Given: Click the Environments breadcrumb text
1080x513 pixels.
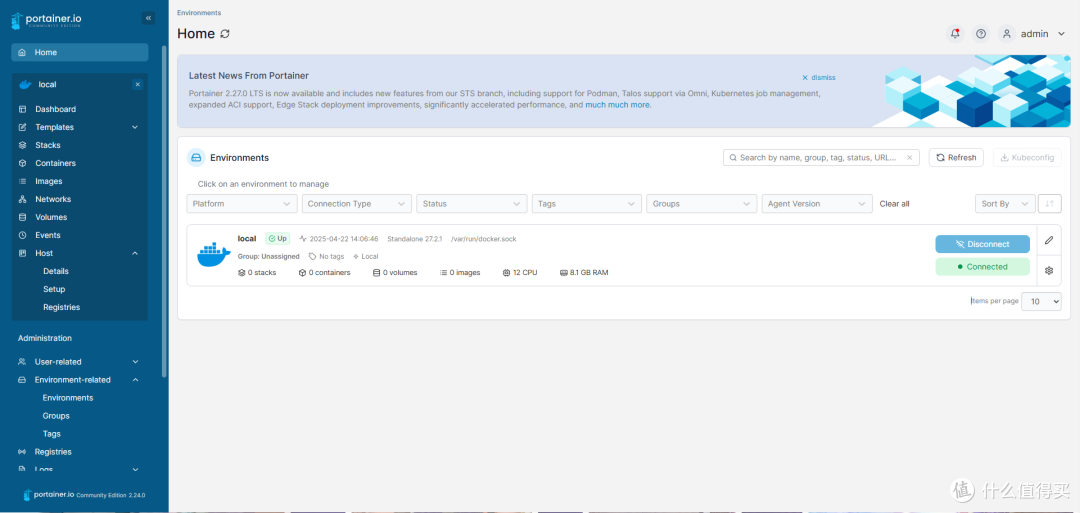Looking at the screenshot, I should (x=199, y=12).
